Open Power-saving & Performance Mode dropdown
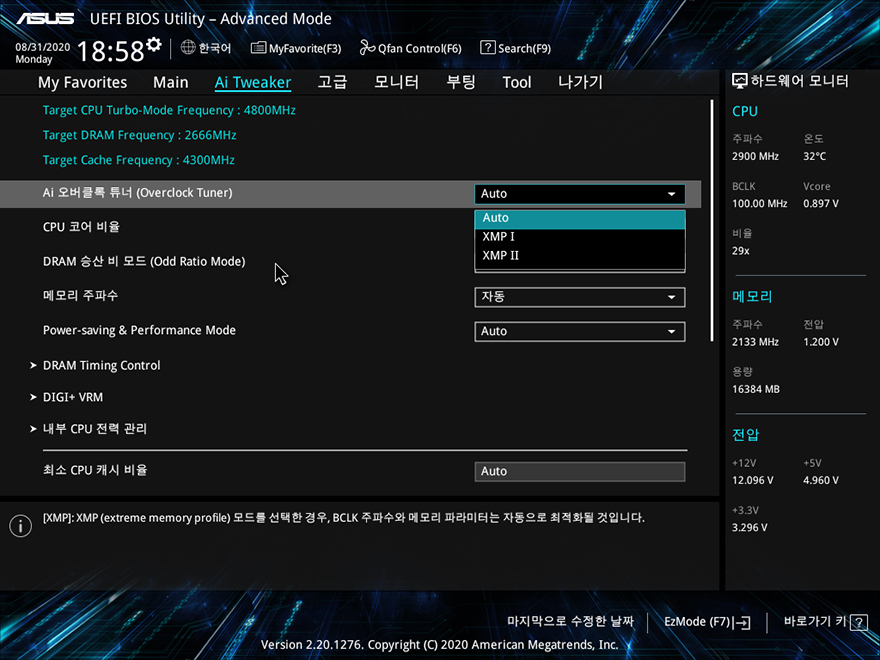This screenshot has height=660, width=880. 580,331
